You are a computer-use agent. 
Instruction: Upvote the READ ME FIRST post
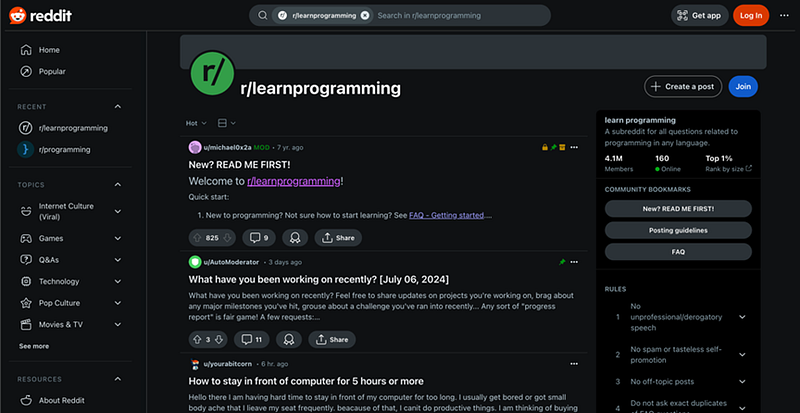point(196,238)
